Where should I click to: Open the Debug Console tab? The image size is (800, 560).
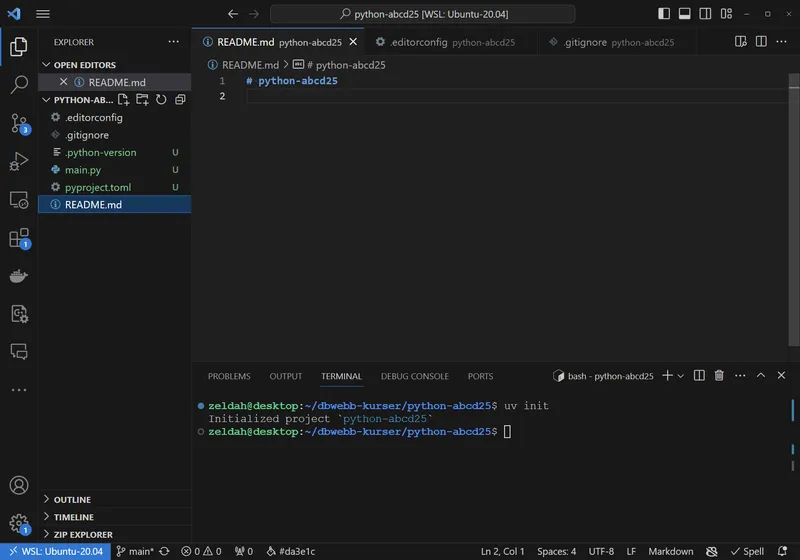[415, 376]
